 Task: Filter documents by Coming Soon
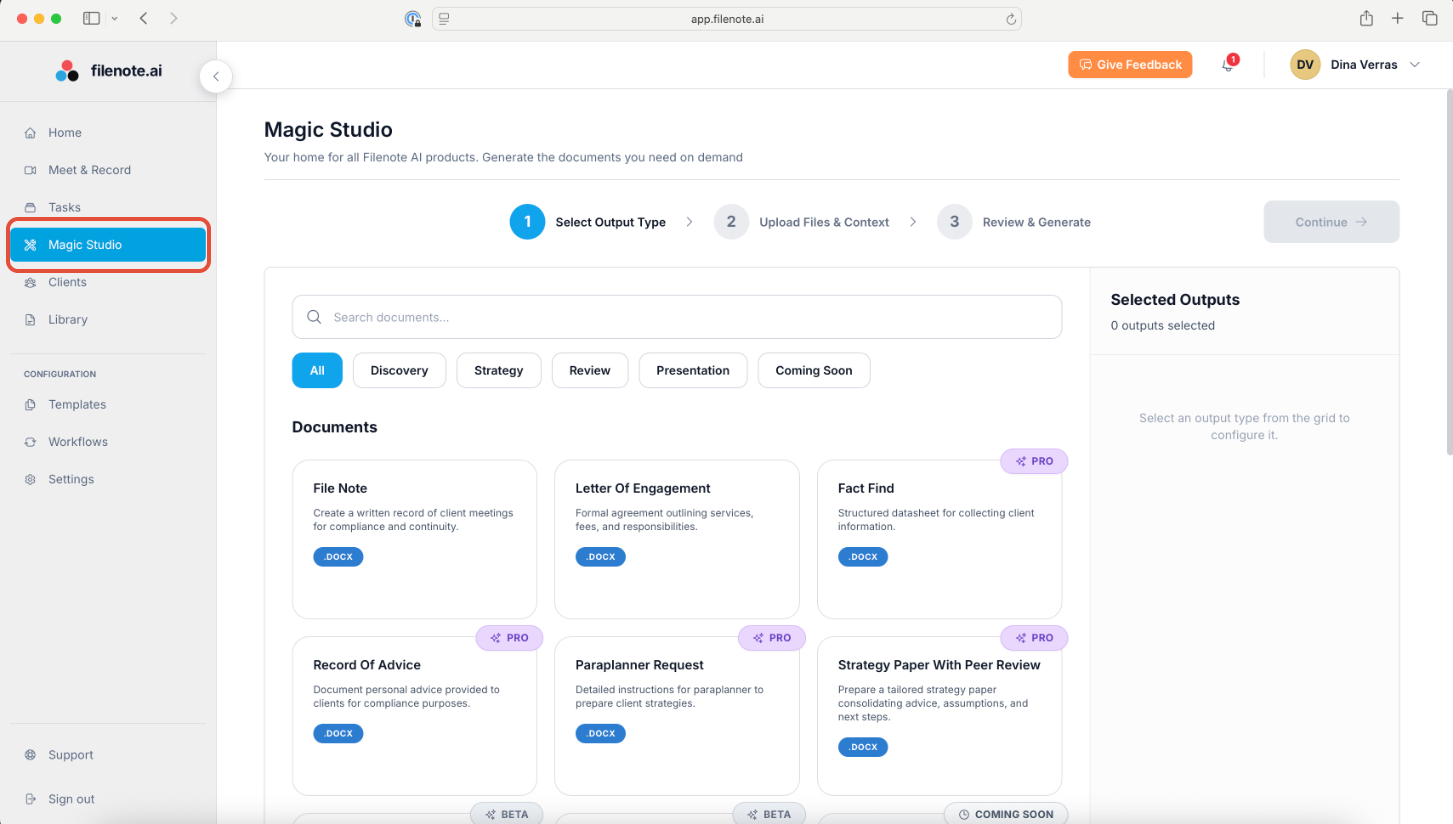point(814,370)
